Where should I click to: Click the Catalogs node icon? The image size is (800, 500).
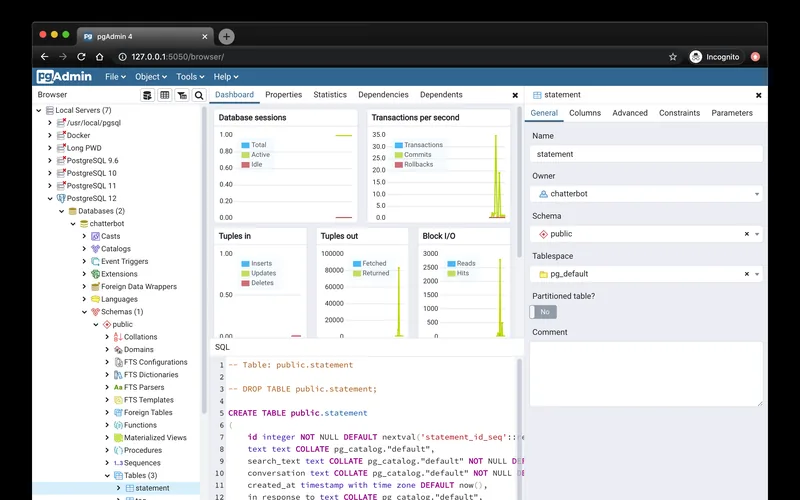click(x=95, y=249)
